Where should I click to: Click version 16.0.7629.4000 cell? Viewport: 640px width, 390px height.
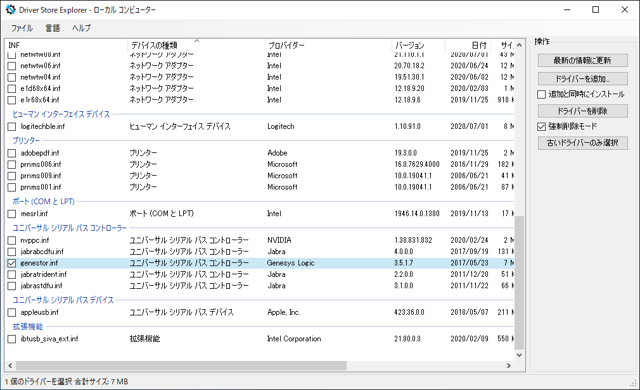click(417, 164)
